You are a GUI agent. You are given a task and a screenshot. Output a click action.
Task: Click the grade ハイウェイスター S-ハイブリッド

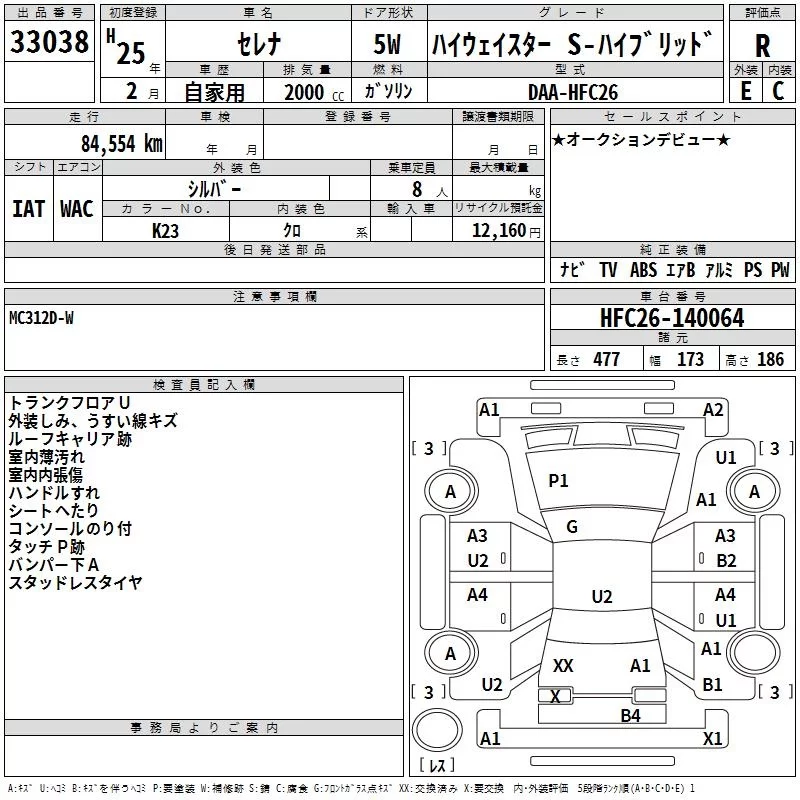click(572, 43)
